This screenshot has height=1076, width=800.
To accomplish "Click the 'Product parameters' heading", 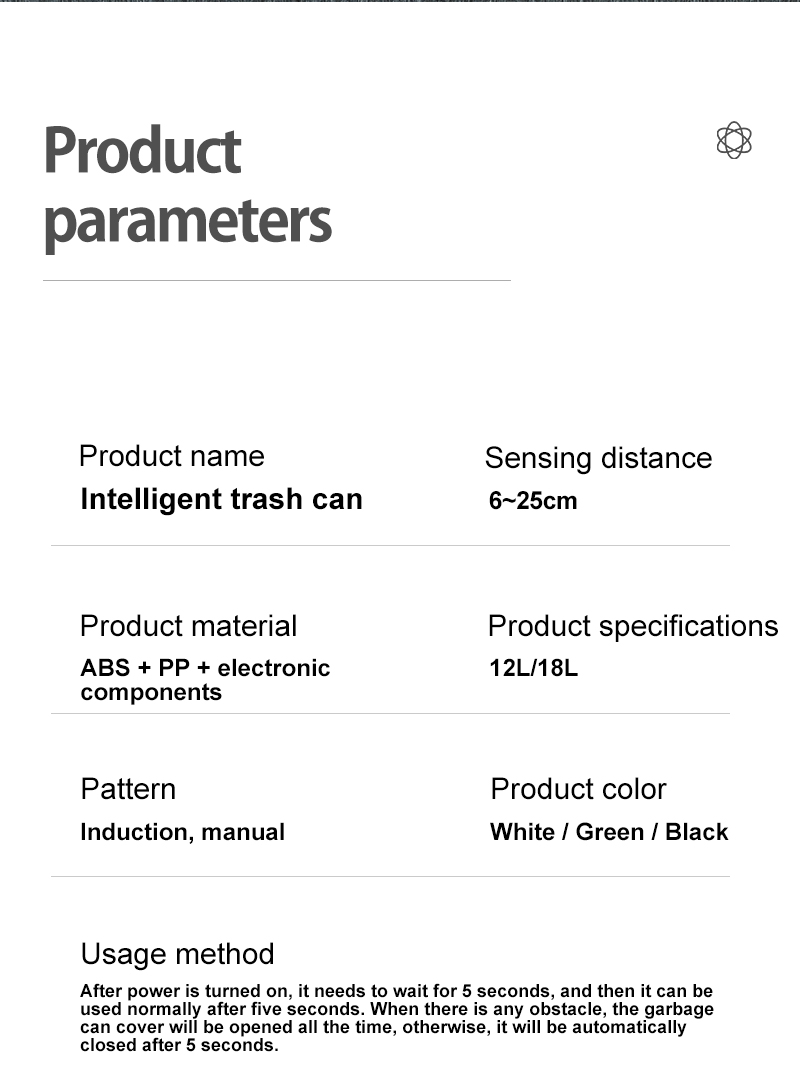I will [188, 187].
